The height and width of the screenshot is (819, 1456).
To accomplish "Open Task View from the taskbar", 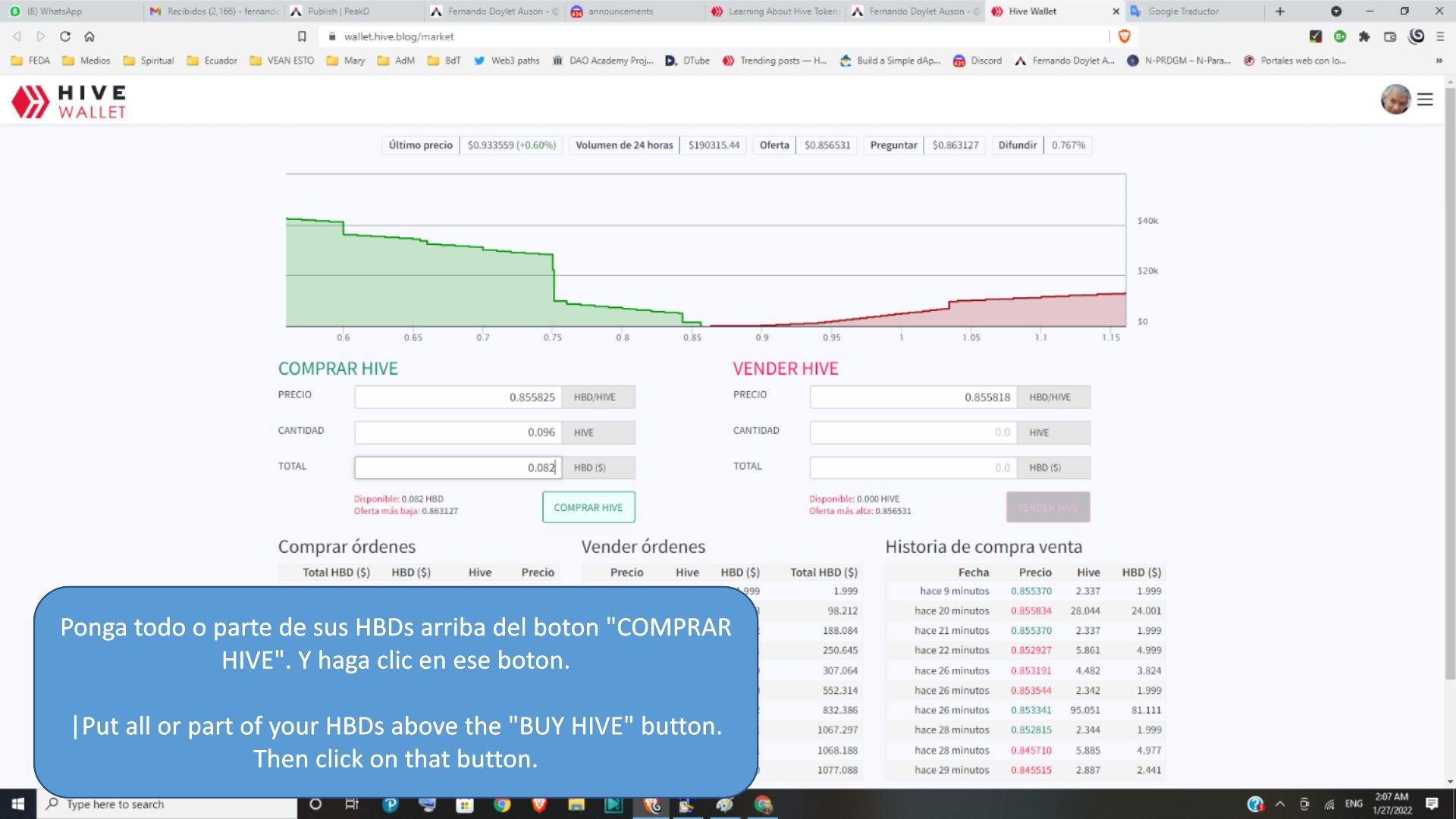I will [352, 804].
